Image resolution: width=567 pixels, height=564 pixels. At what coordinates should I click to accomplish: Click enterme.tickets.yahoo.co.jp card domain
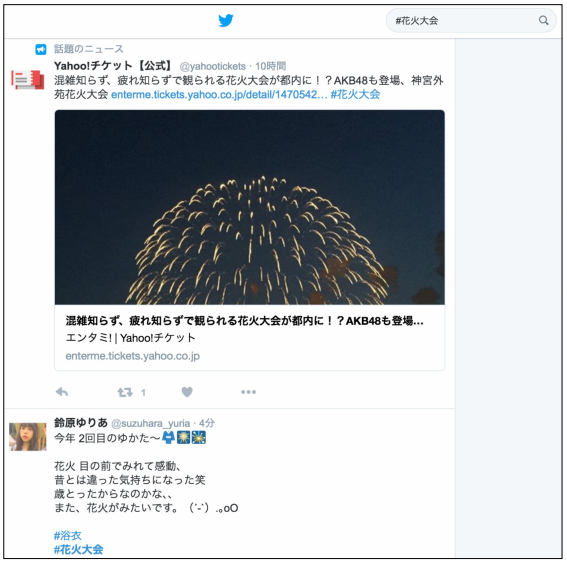coord(132,356)
